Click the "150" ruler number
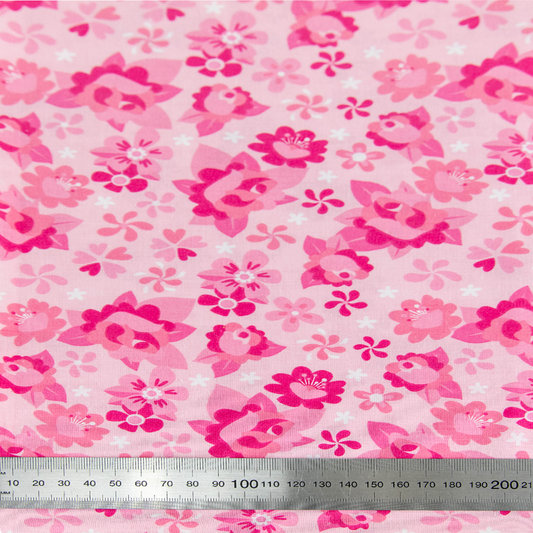Screen dimensions: 533x533 374,484
